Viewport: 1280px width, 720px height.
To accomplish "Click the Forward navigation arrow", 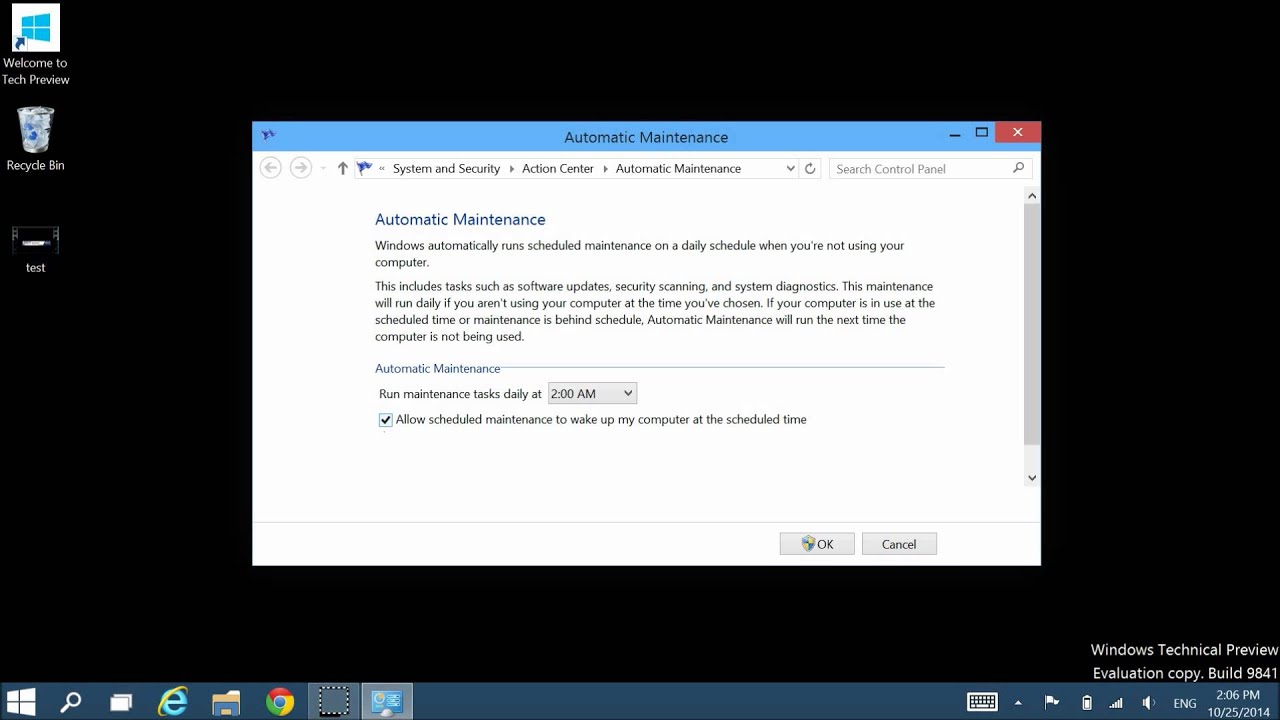I will [x=300, y=168].
